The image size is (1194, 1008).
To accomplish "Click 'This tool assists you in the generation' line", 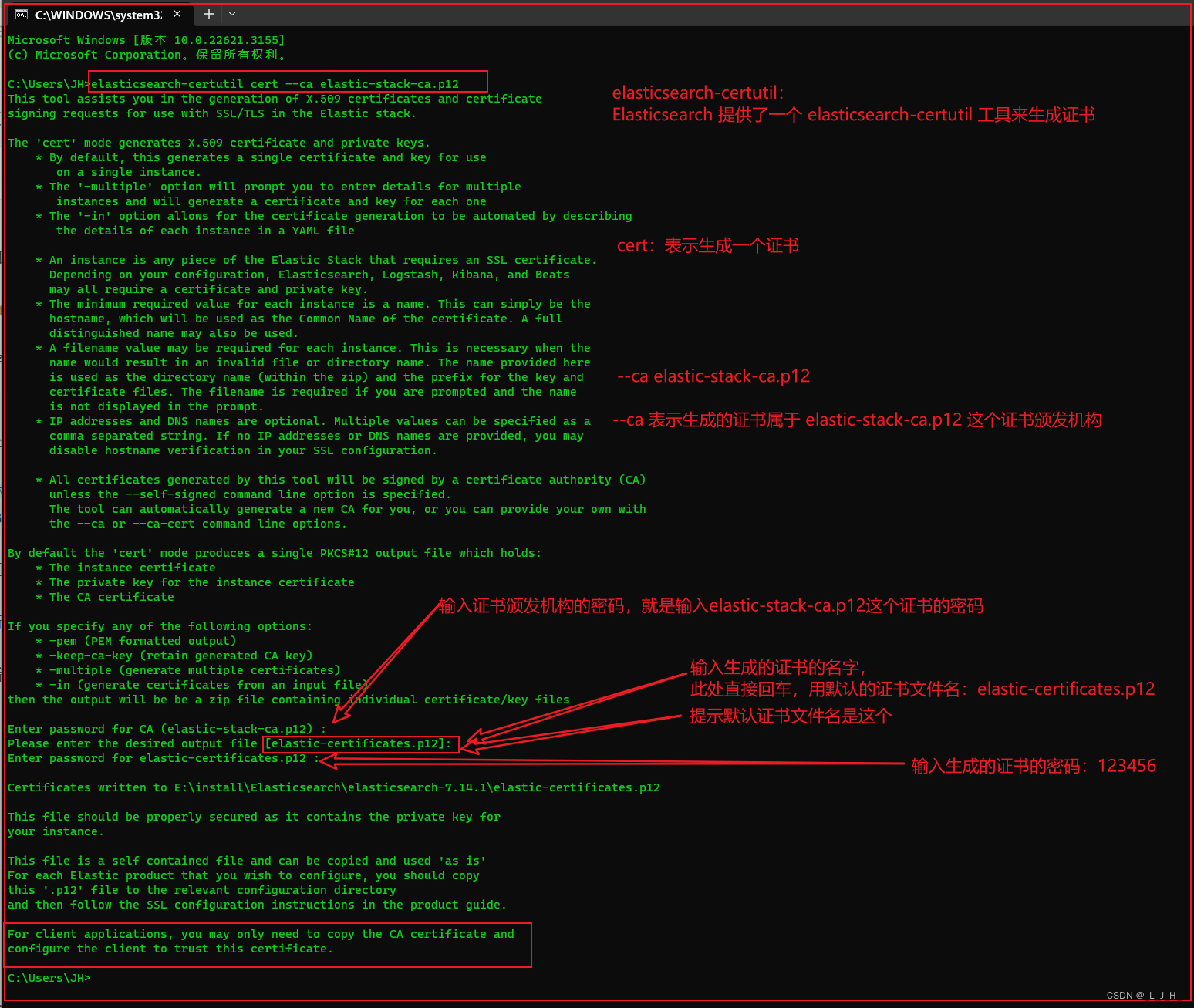I will tap(275, 99).
